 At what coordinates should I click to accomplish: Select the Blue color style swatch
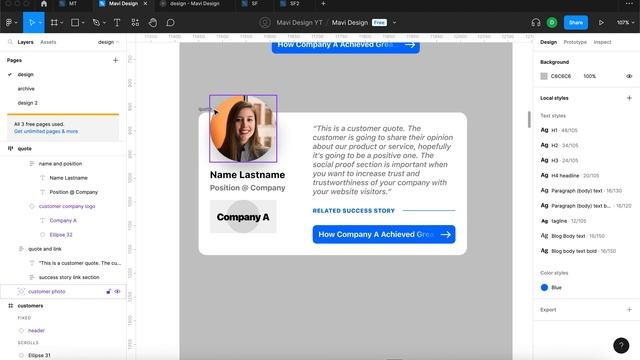[544, 287]
